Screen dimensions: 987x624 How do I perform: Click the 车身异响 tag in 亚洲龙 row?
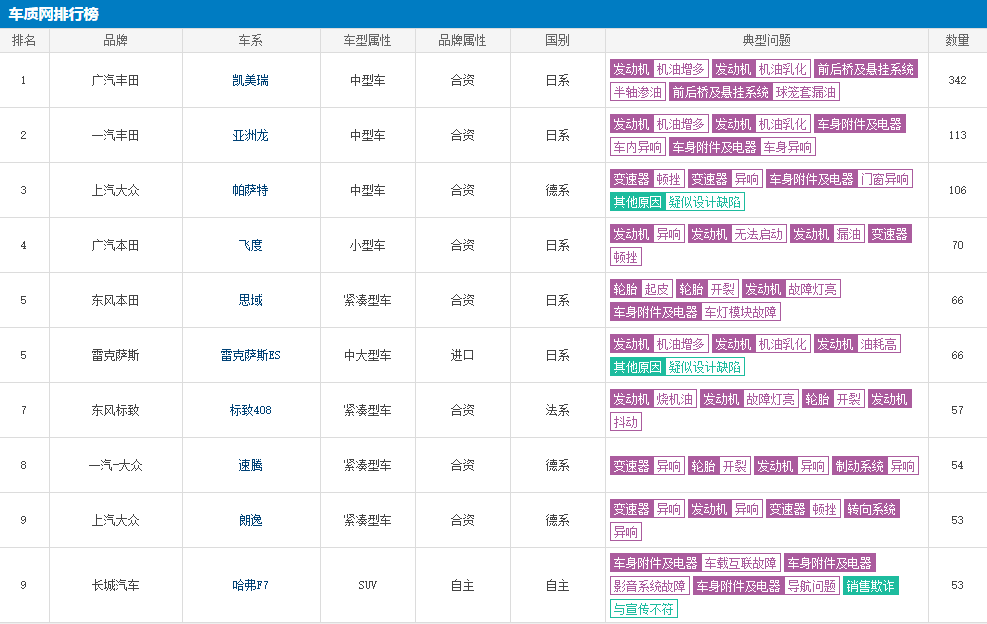click(x=787, y=147)
